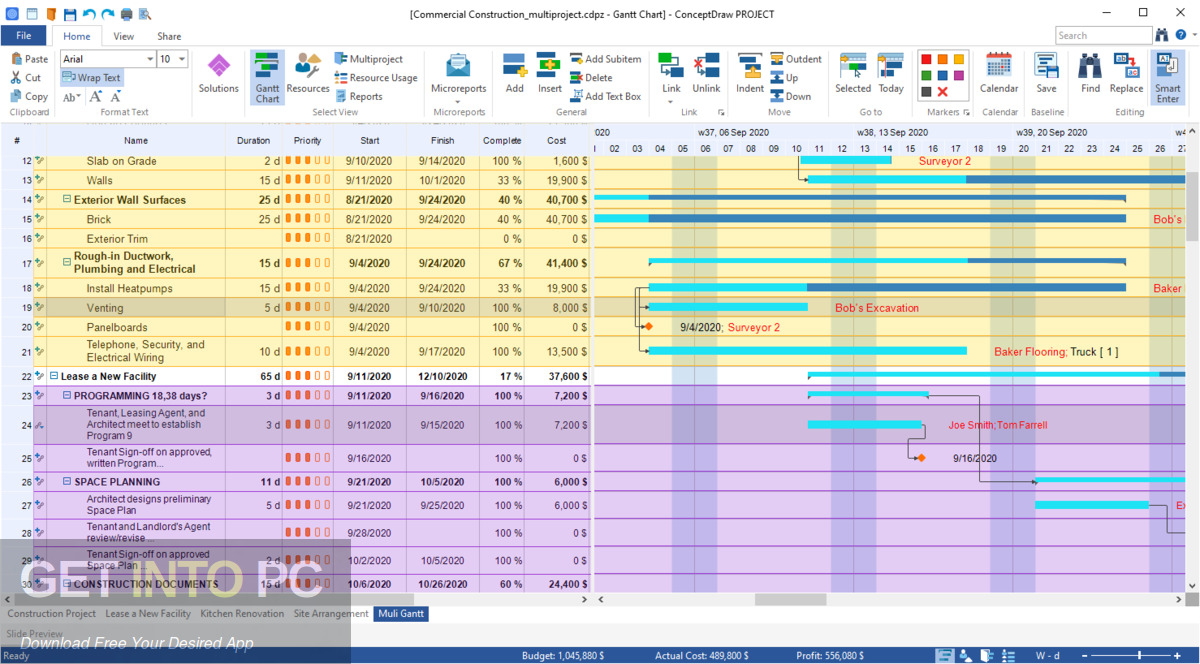Switch to the View ribbon tab
Image resolution: width=1200 pixels, height=664 pixels.
pyautogui.click(x=124, y=36)
